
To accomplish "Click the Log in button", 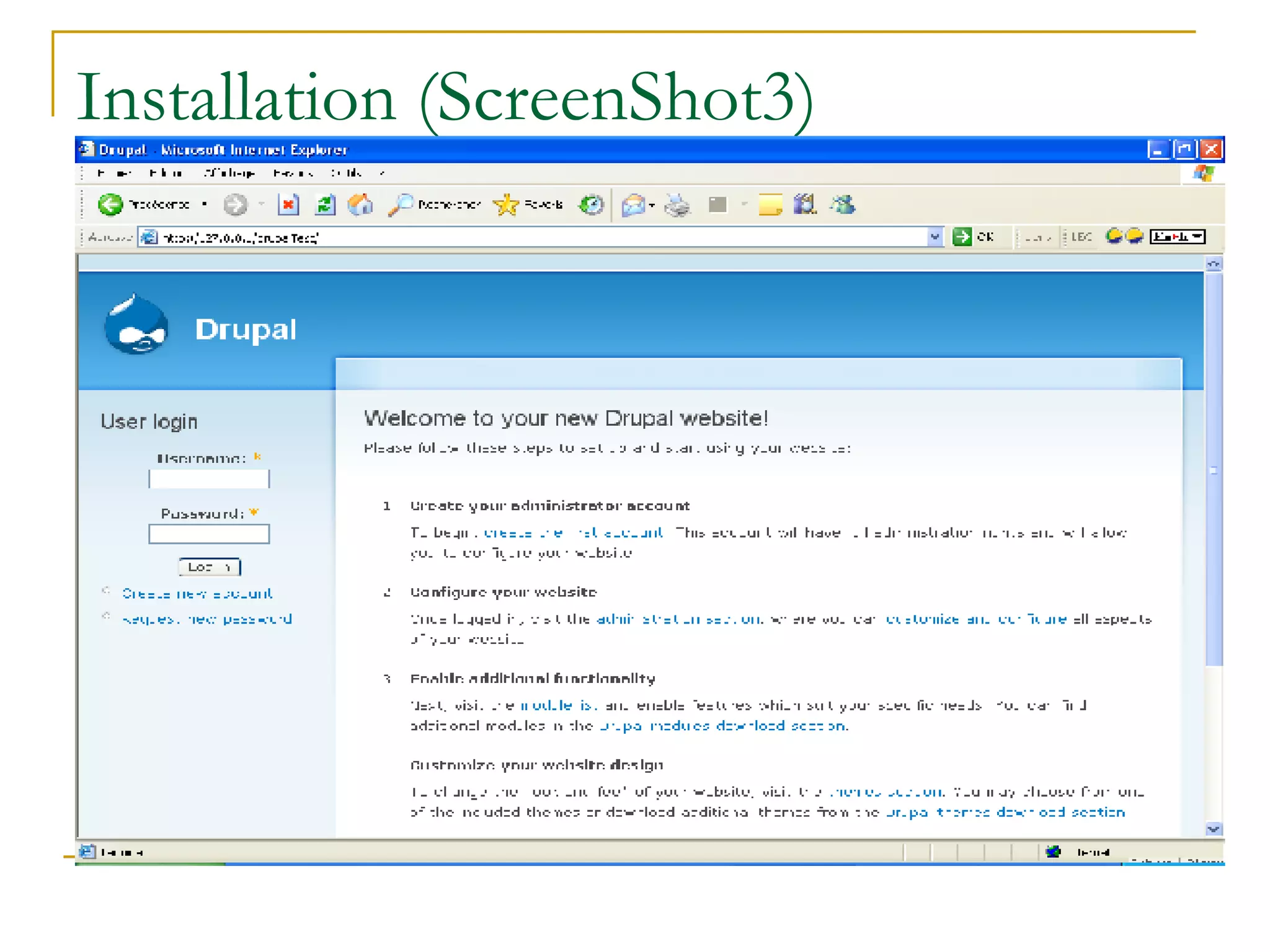I will point(210,566).
